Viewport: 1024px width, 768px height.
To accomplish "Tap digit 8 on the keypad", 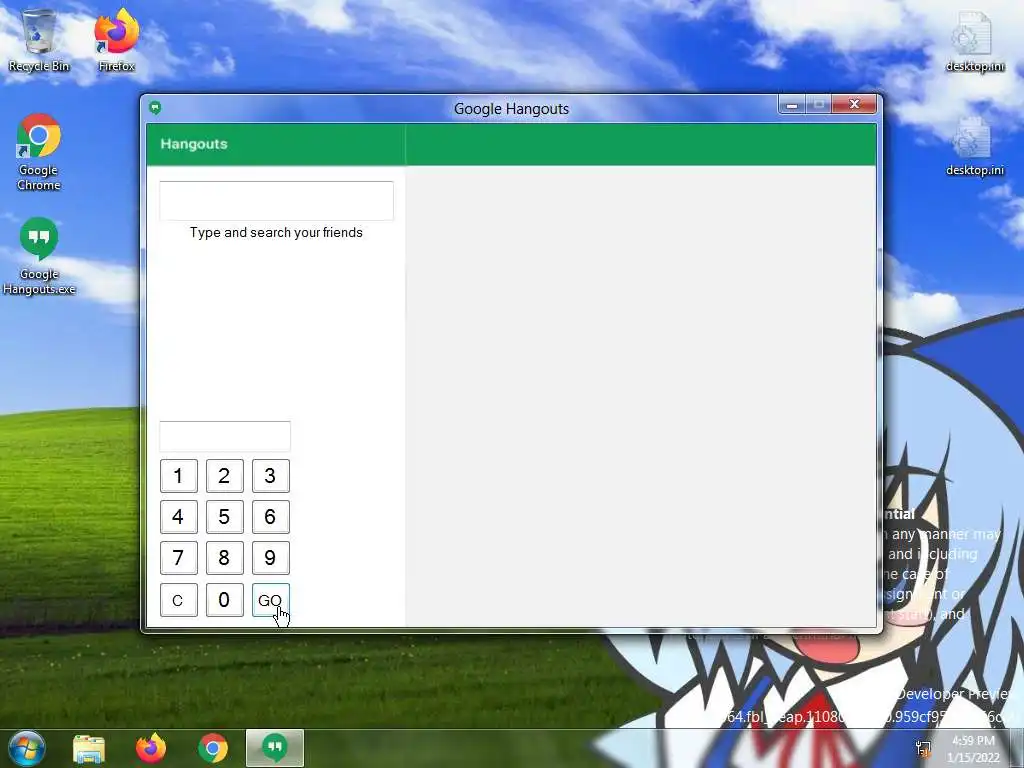I will 225,558.
